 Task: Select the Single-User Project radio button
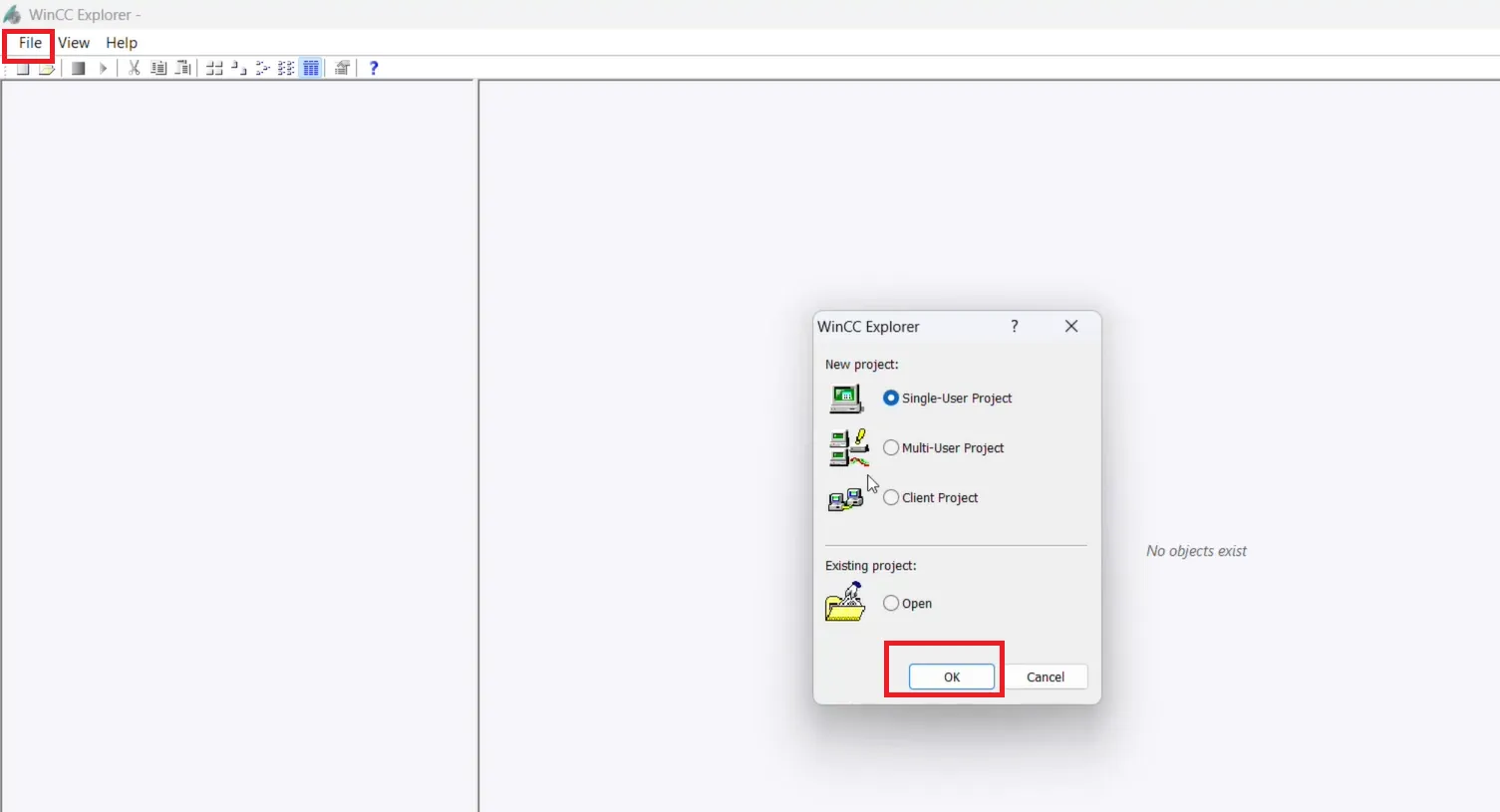891,398
